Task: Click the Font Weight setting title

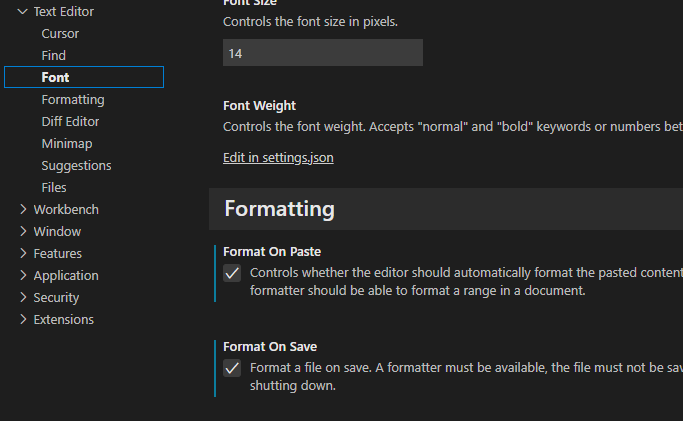Action: 259,106
